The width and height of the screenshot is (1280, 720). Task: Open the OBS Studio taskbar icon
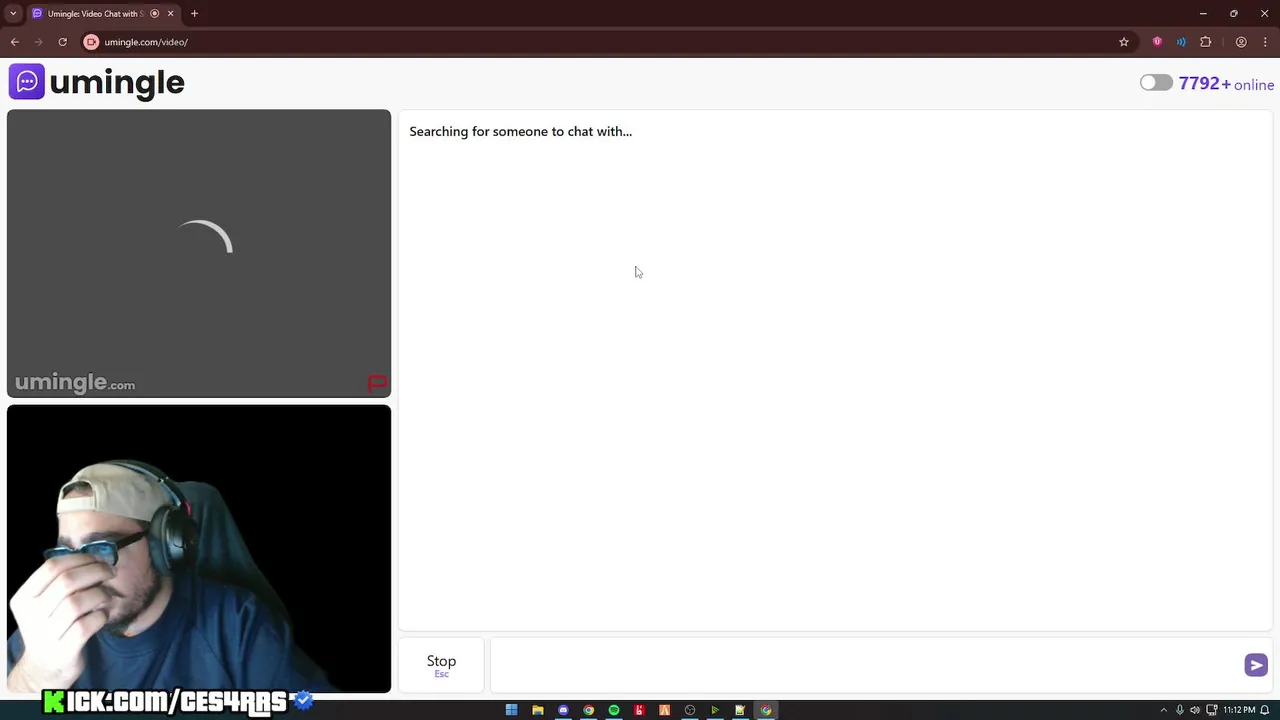click(690, 710)
